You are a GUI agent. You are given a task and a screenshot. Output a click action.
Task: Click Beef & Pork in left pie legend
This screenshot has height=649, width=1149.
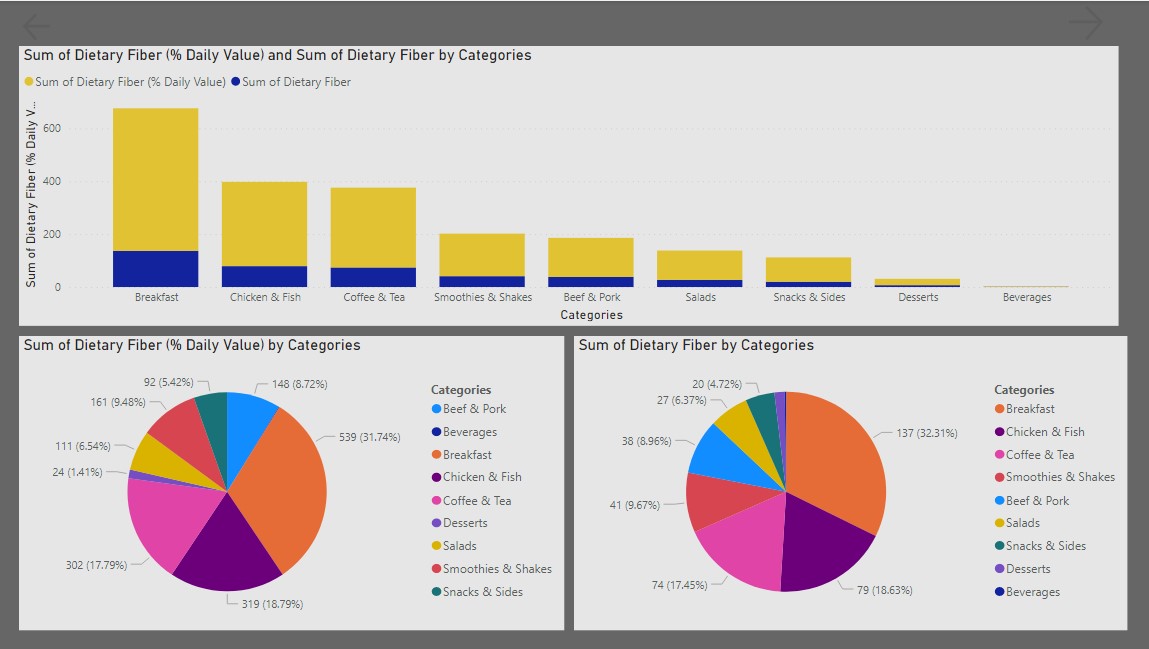pos(469,409)
